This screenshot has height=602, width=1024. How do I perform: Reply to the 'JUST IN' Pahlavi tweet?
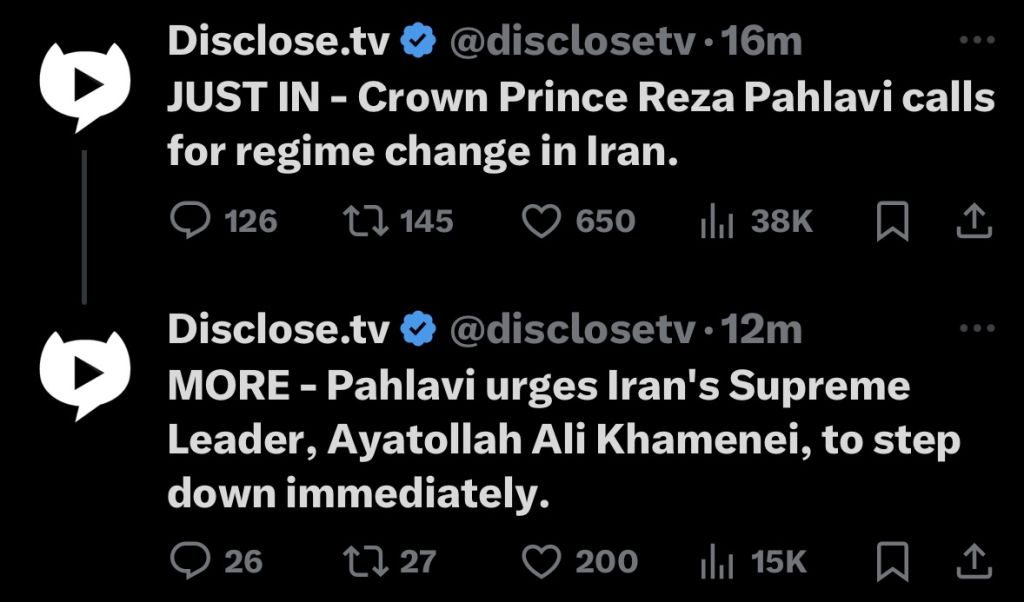[190, 221]
